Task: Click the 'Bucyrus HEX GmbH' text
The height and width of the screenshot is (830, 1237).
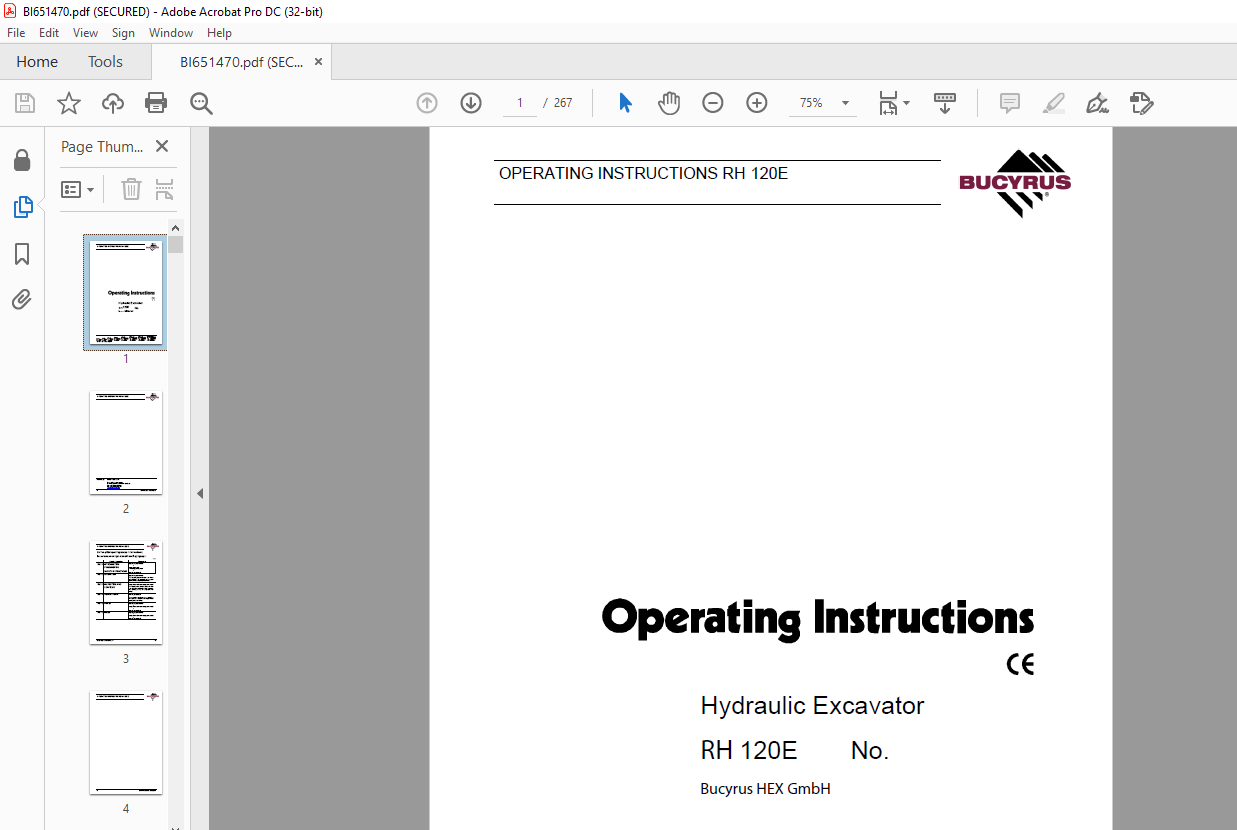Action: [x=765, y=789]
